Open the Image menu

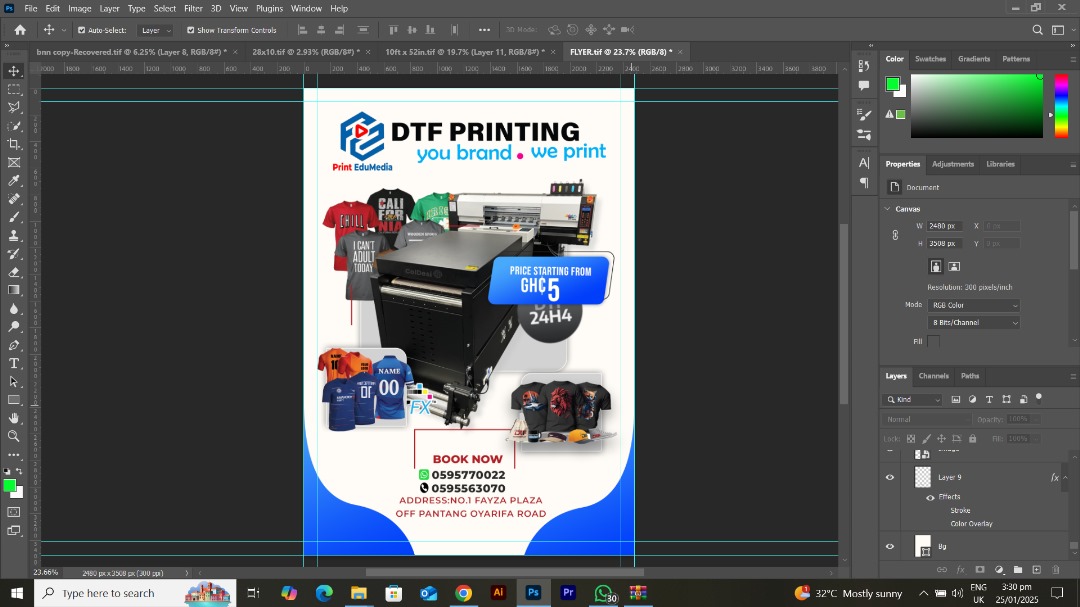click(x=79, y=8)
